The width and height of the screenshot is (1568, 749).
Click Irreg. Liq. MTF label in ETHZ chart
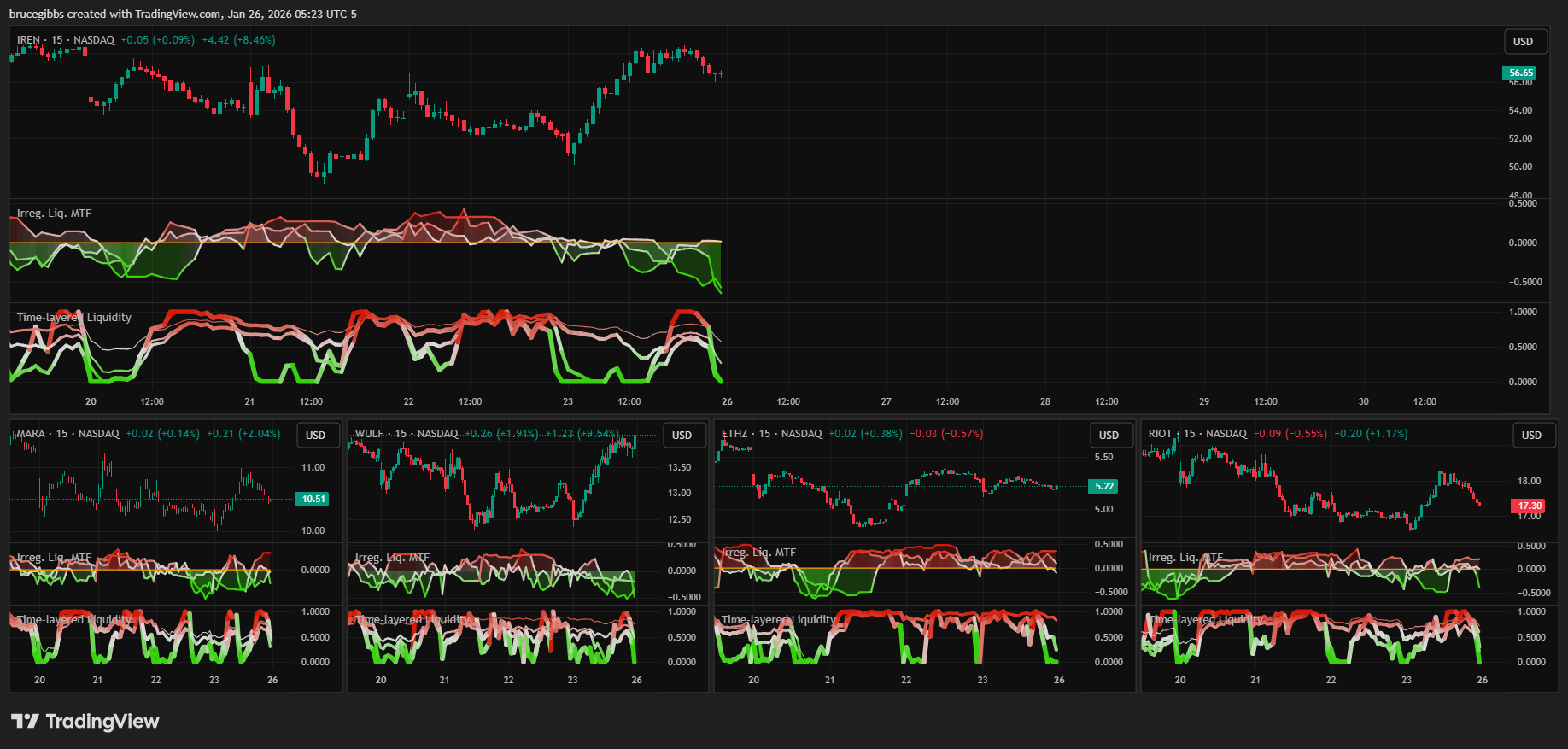(758, 553)
